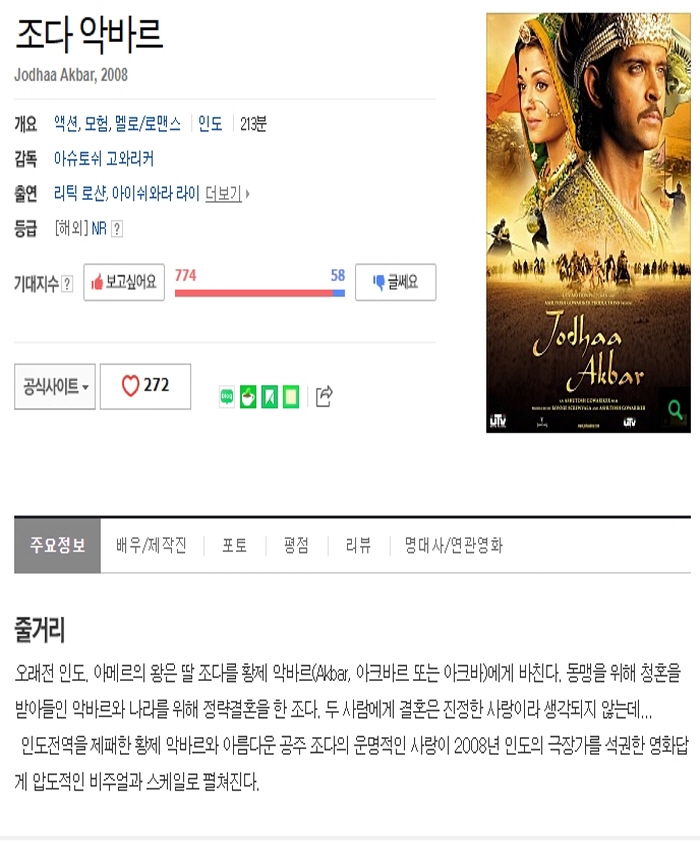Open actor 리틱 로샨 link
Screen dimensions: 700x852
coord(80,193)
